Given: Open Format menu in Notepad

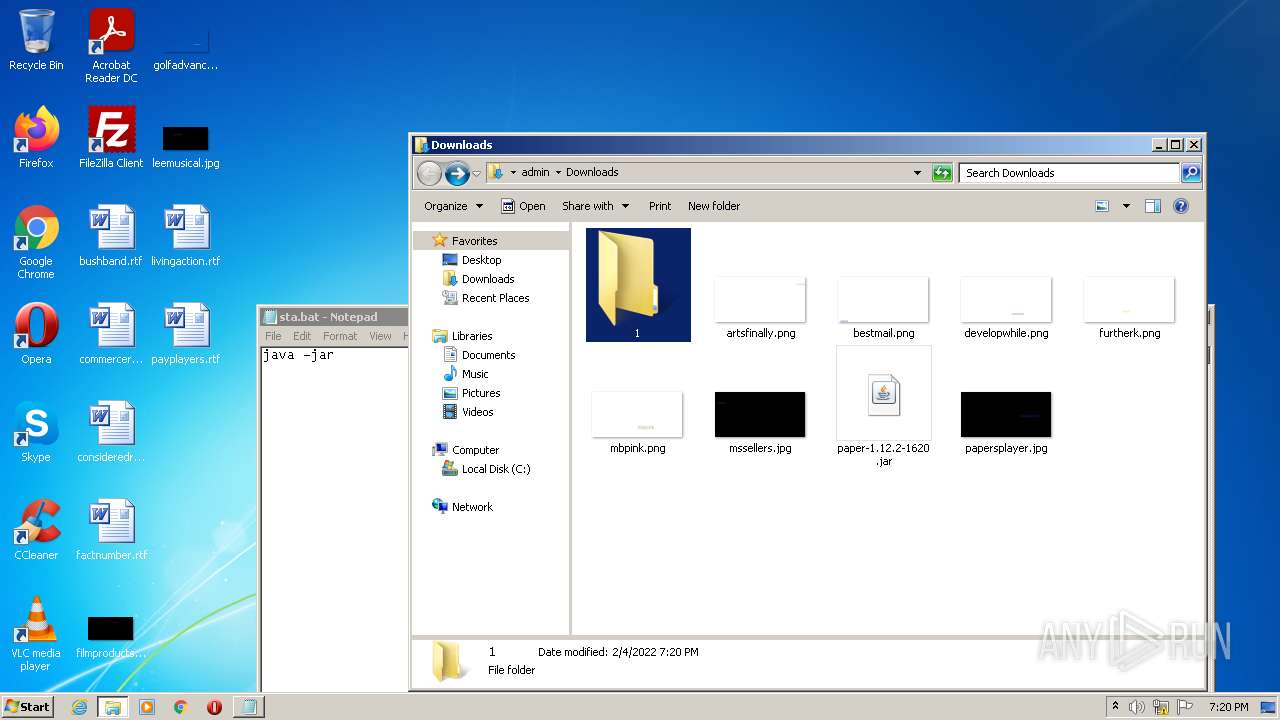Looking at the screenshot, I should point(340,336).
